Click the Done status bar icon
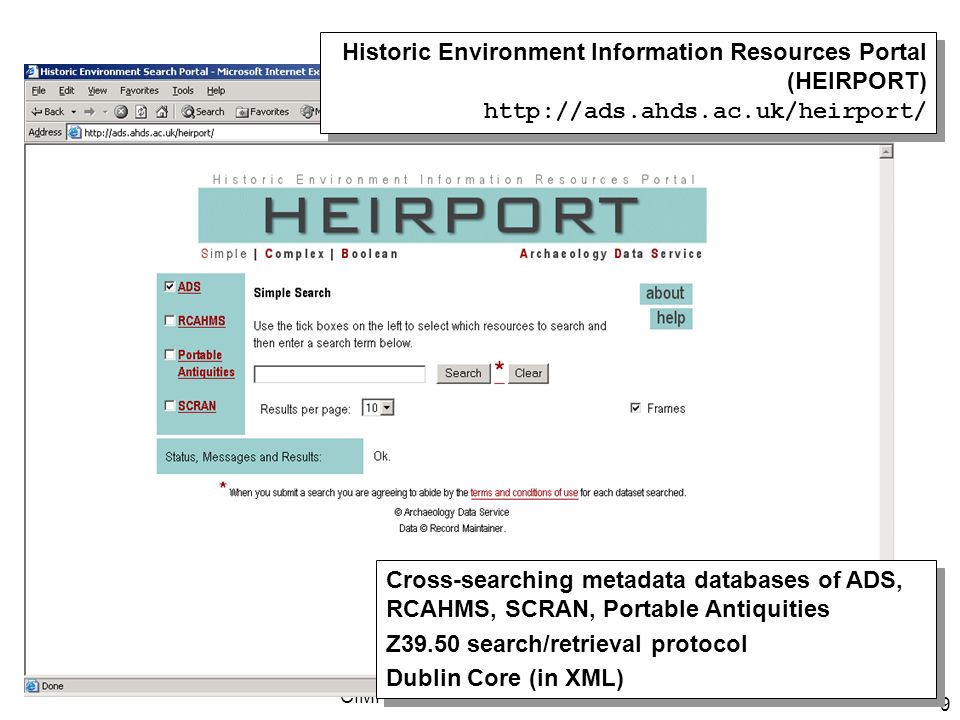 (32, 686)
